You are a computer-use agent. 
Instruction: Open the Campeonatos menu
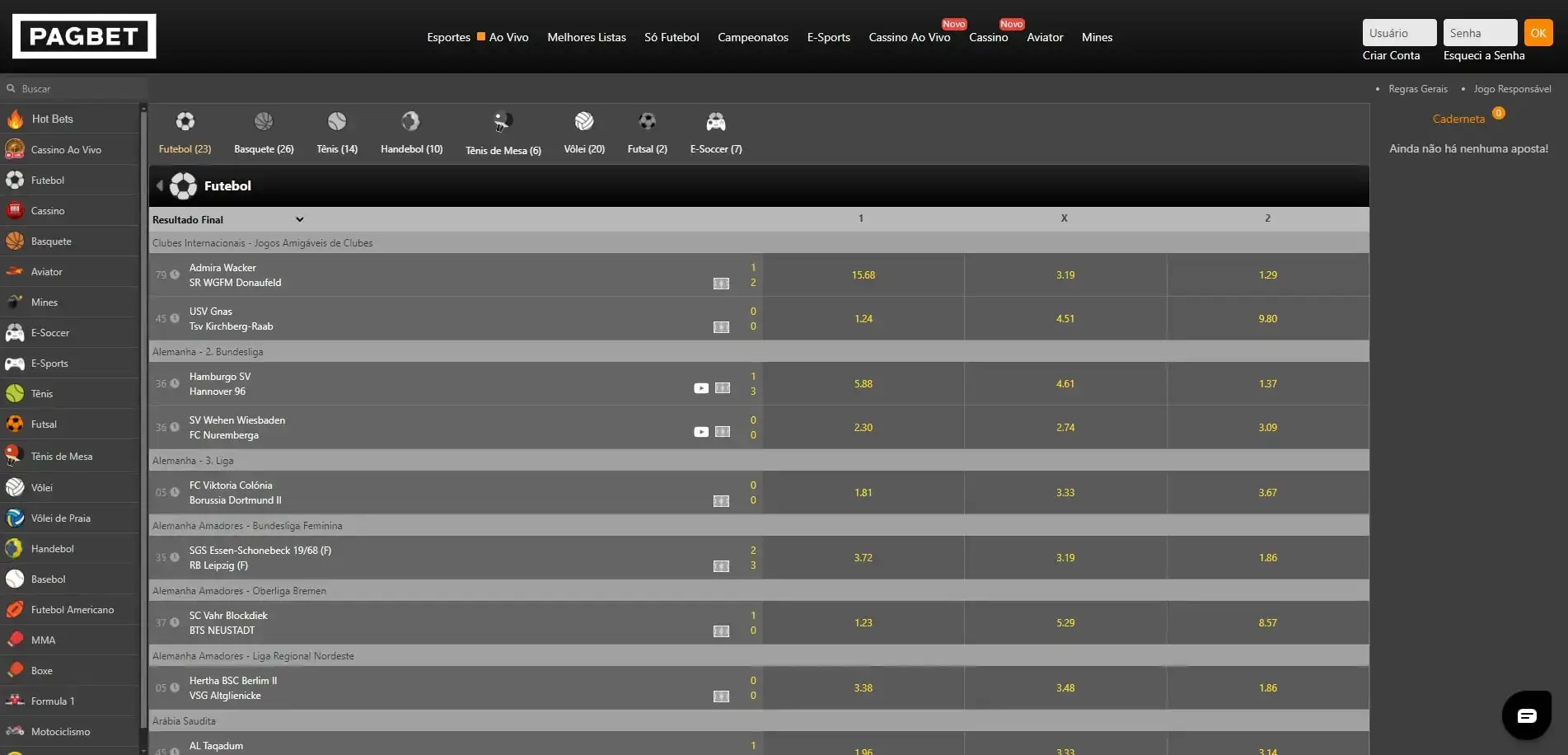click(x=752, y=37)
